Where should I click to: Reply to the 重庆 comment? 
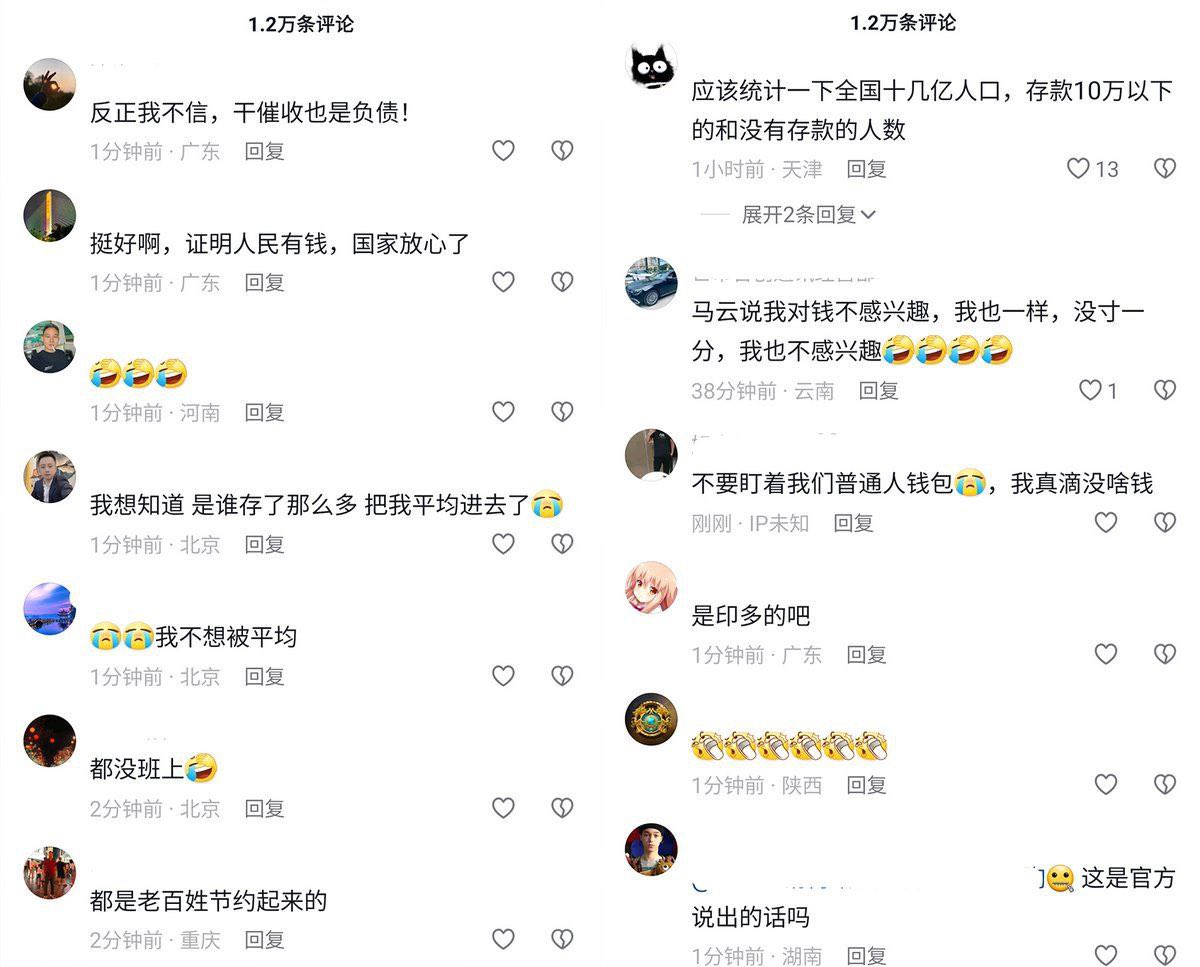pos(265,939)
